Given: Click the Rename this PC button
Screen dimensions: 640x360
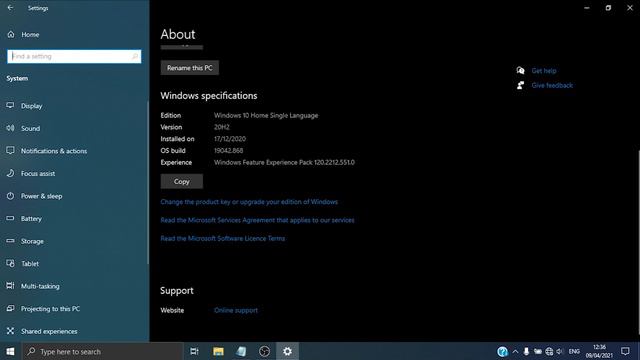Looking at the screenshot, I should click(x=189, y=68).
